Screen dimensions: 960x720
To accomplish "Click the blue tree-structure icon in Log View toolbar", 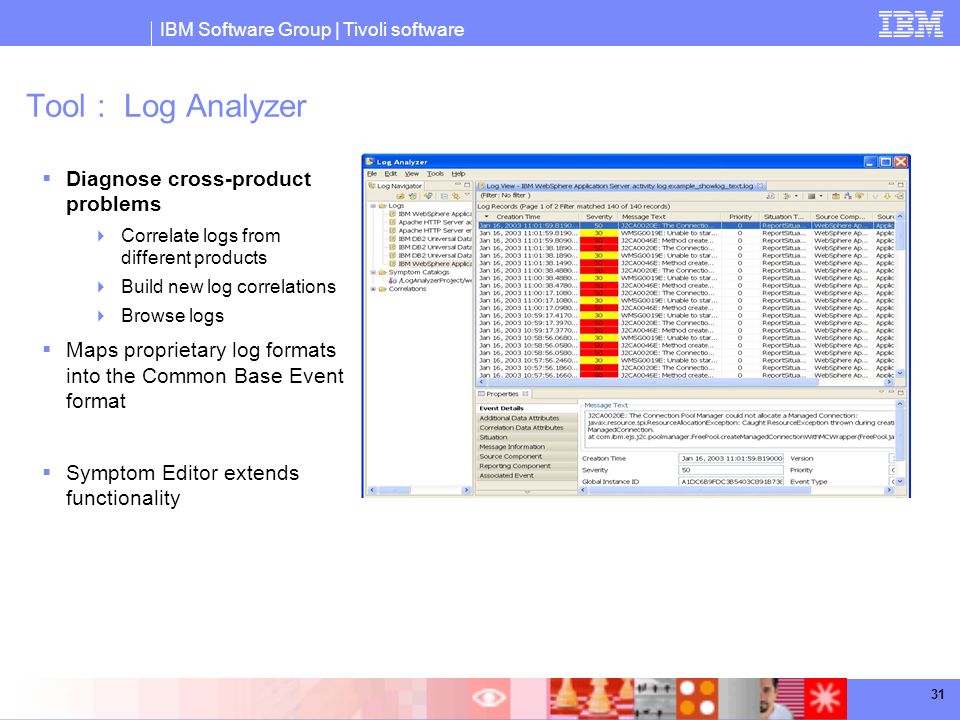I will pyautogui.click(x=848, y=196).
